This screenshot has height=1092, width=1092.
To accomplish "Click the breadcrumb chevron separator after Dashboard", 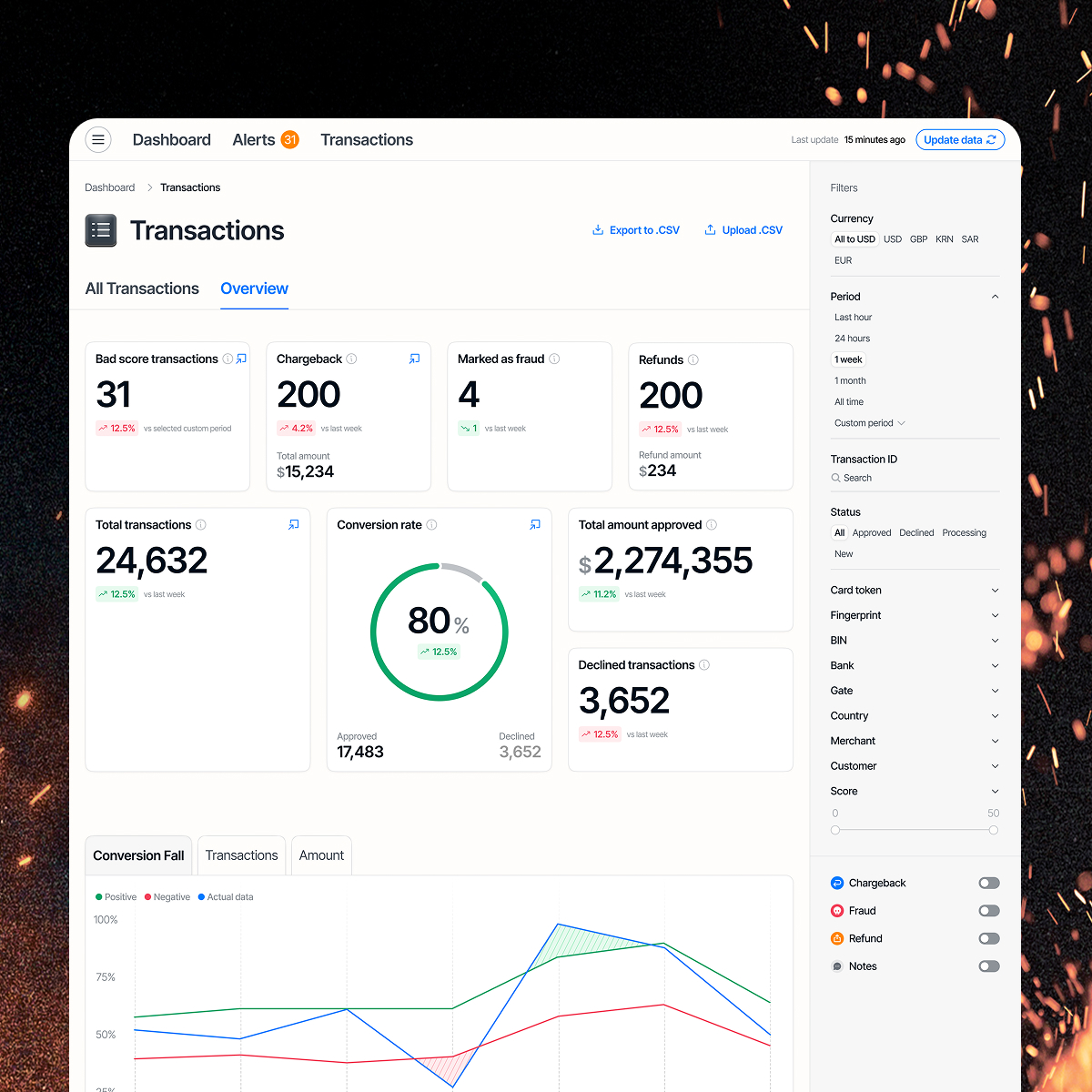I will tap(149, 187).
